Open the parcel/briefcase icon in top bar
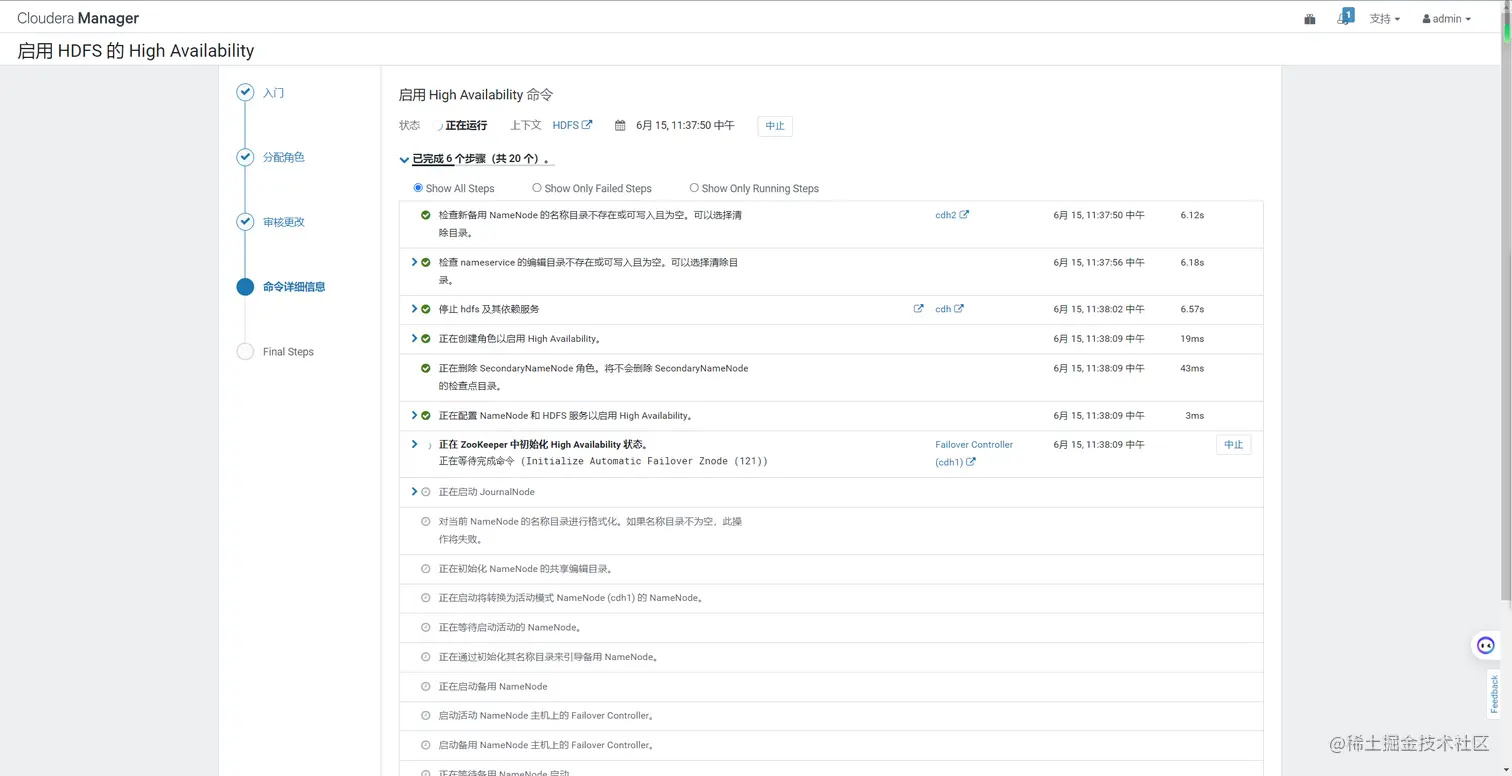The height and width of the screenshot is (776, 1512). click(x=1309, y=19)
